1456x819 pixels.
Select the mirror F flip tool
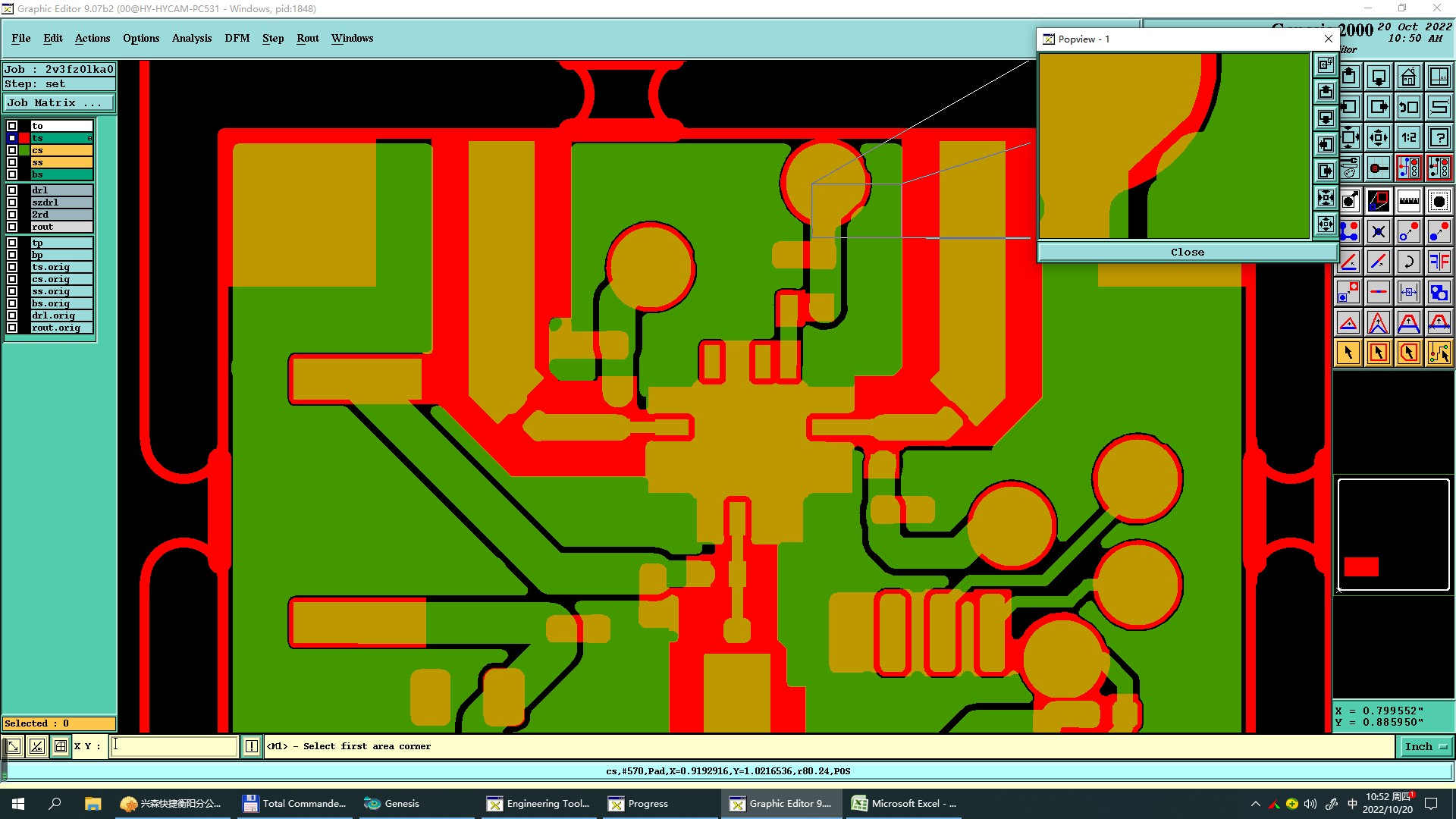point(1439,262)
